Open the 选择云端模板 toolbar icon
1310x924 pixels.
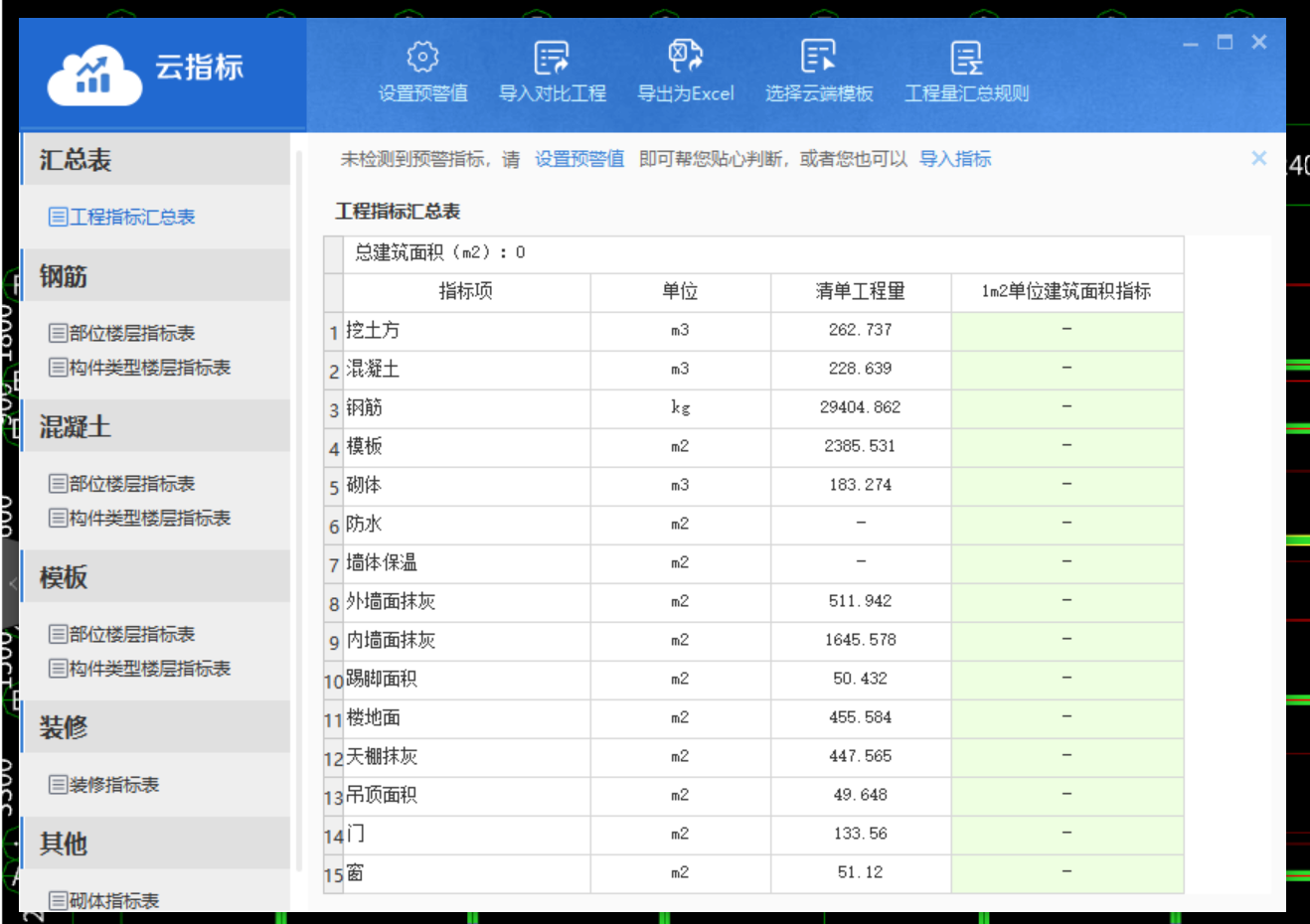819,56
